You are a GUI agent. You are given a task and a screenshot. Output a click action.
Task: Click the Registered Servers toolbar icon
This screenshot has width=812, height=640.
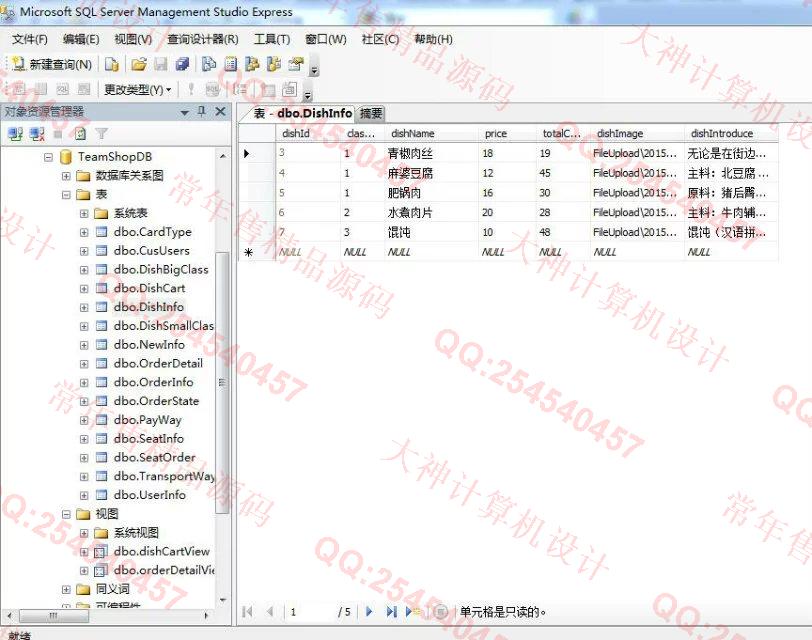(x=209, y=64)
